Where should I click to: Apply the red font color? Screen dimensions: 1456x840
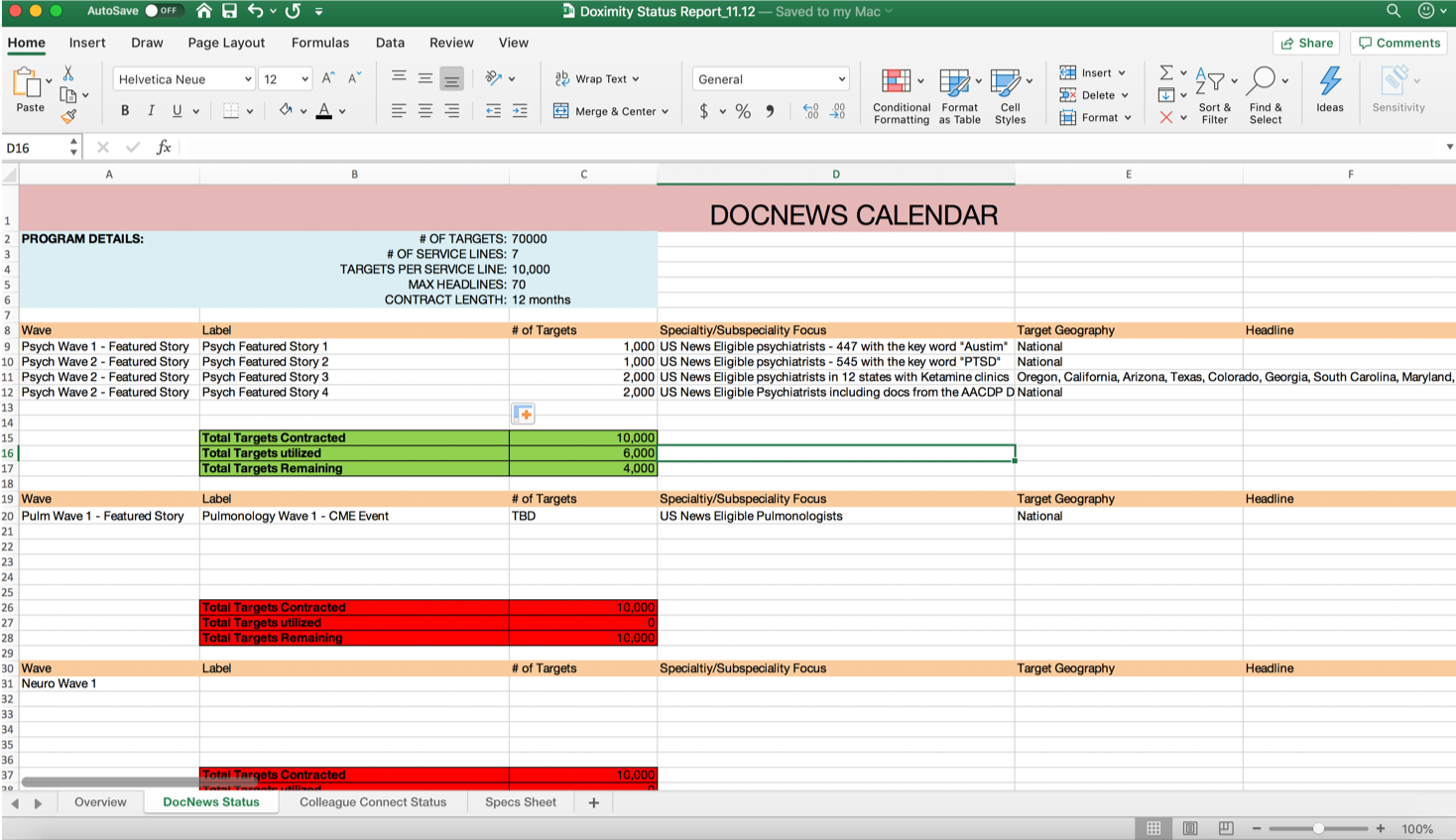pyautogui.click(x=323, y=111)
